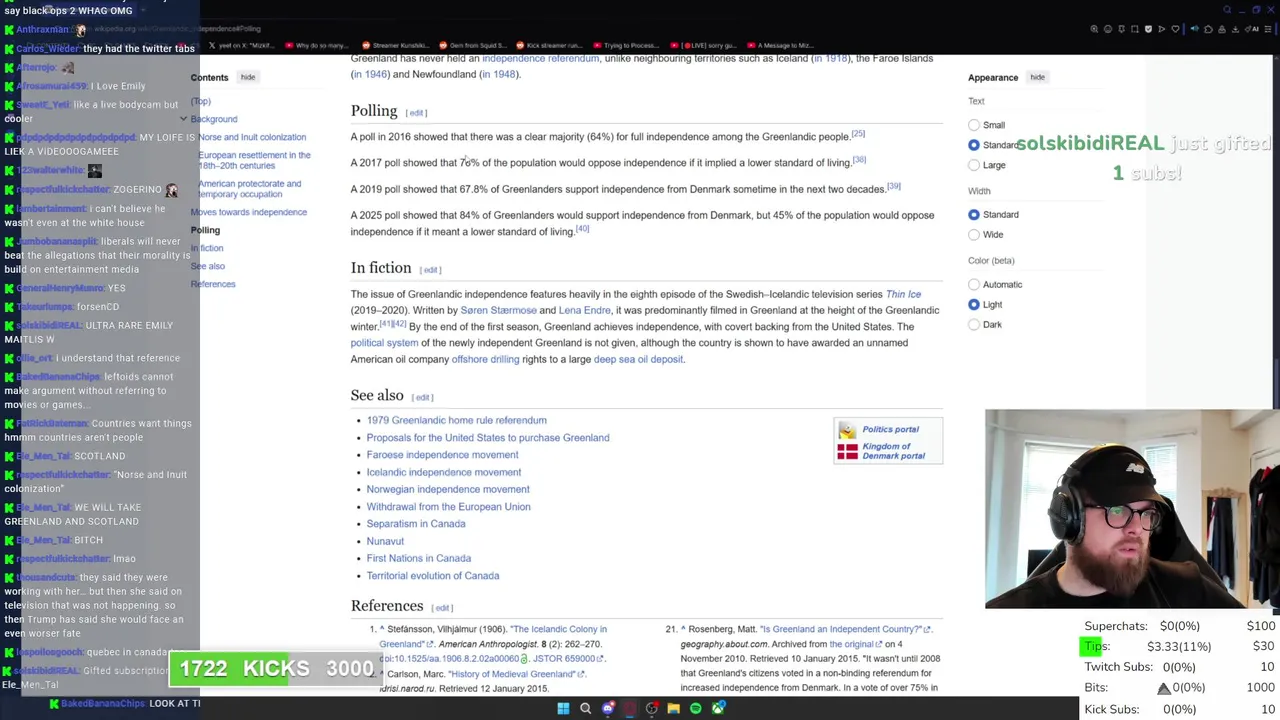This screenshot has width=1280, height=720.
Task: Collapse the Background contents section
Action: pos(183,119)
